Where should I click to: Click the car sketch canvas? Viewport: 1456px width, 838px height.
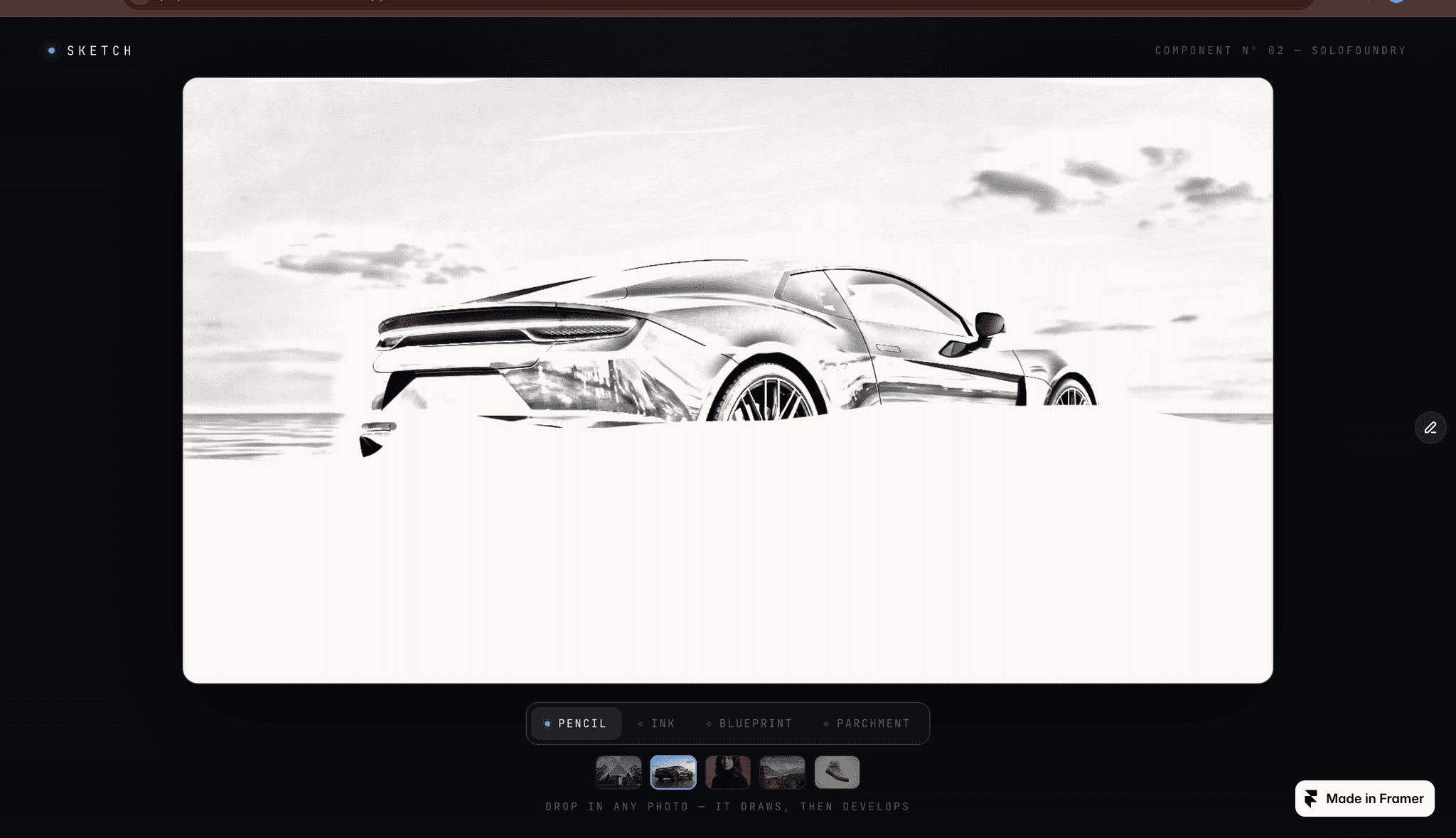coord(728,380)
